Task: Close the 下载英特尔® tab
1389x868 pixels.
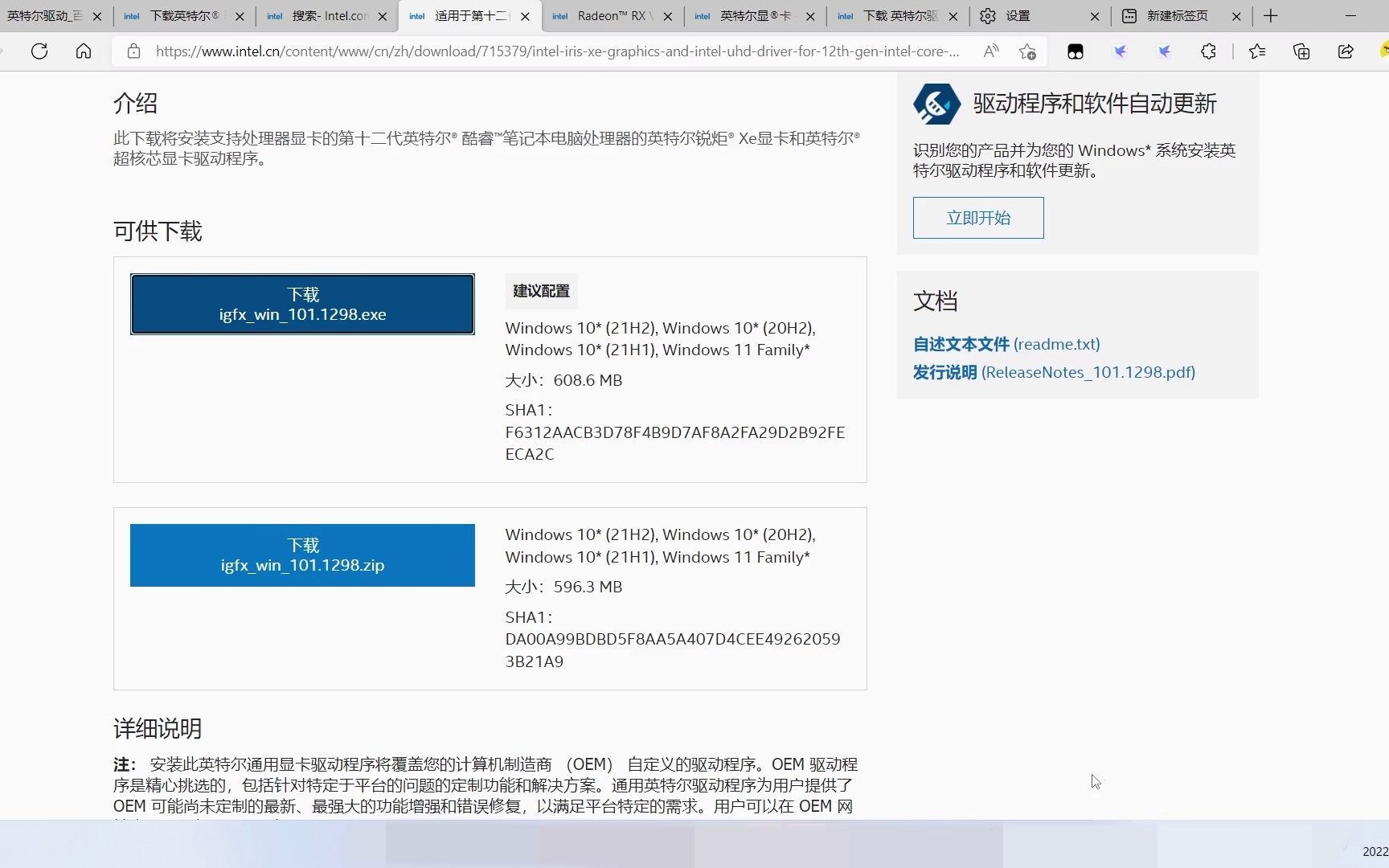Action: point(240,16)
